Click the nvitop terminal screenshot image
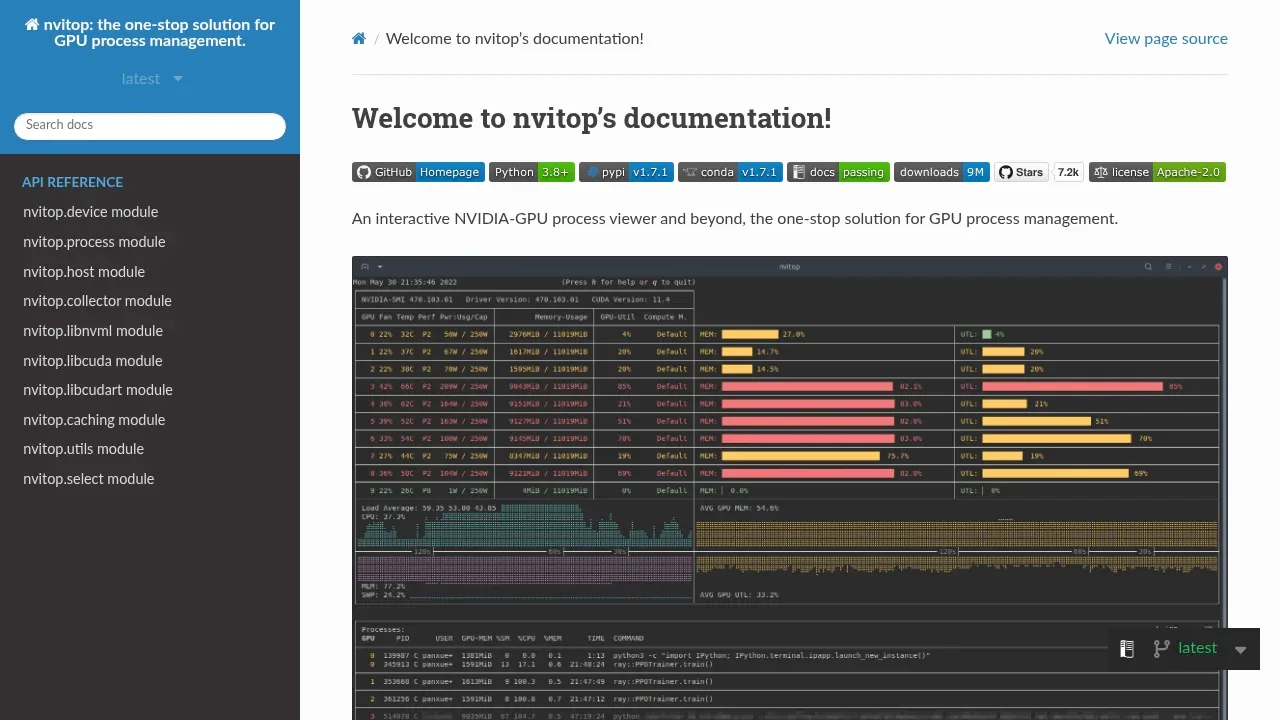Viewport: 1280px width, 720px height. tap(790, 488)
